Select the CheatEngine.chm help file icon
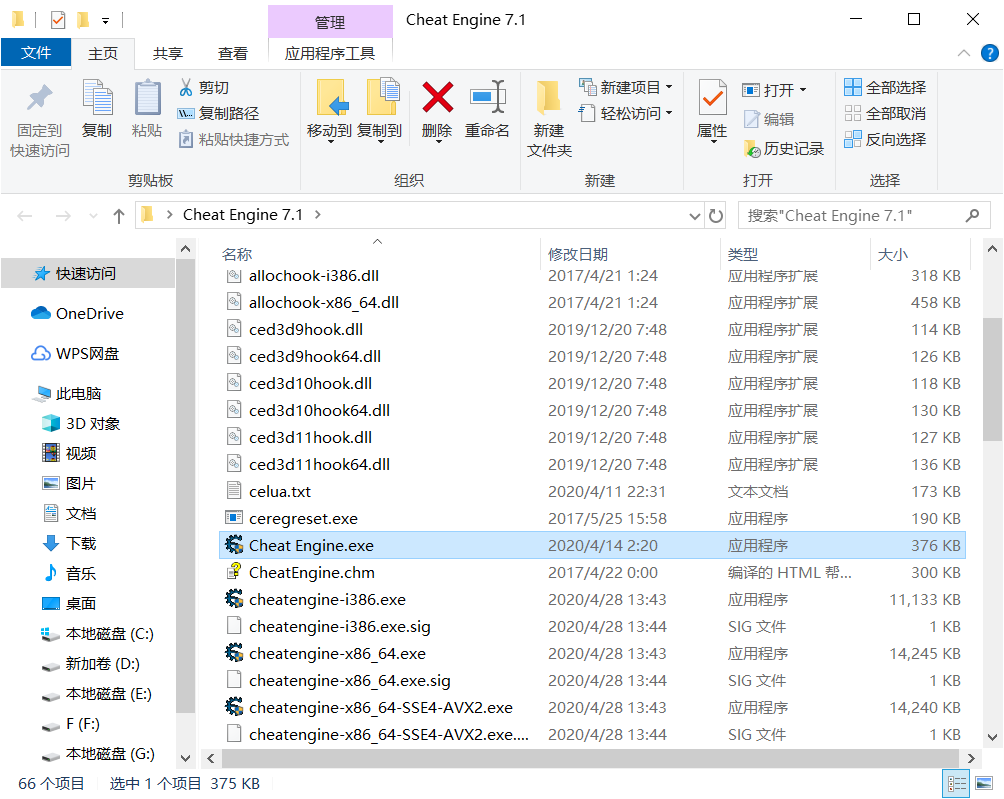The height and width of the screenshot is (799, 1004). [234, 572]
